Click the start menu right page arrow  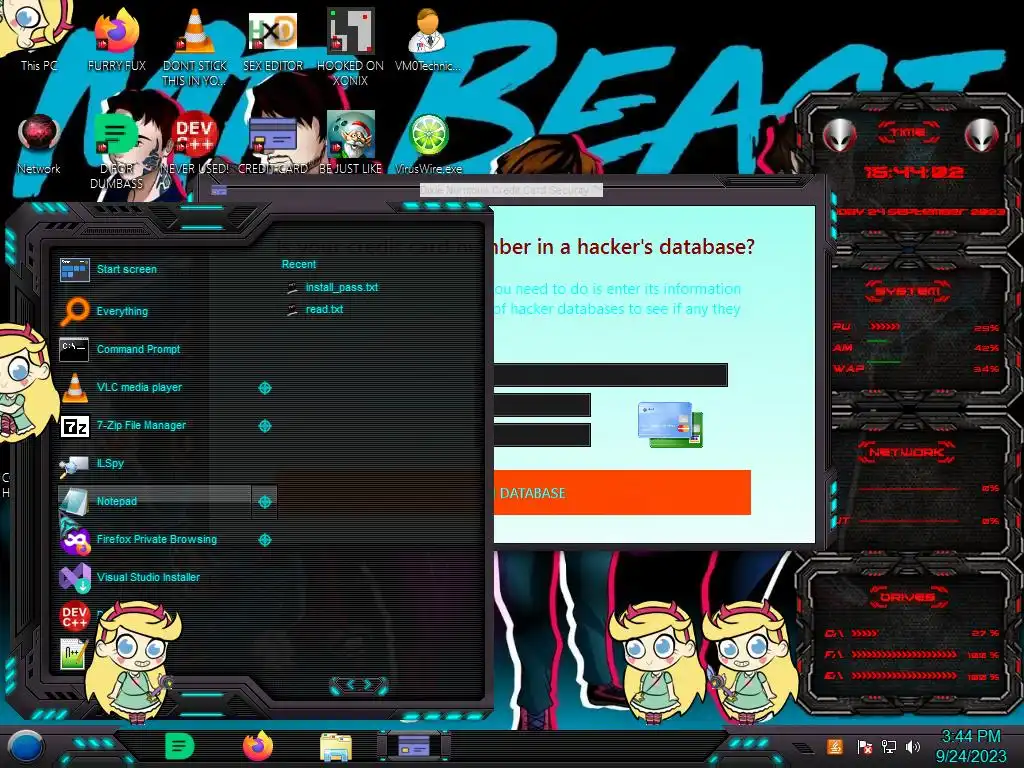tap(368, 684)
